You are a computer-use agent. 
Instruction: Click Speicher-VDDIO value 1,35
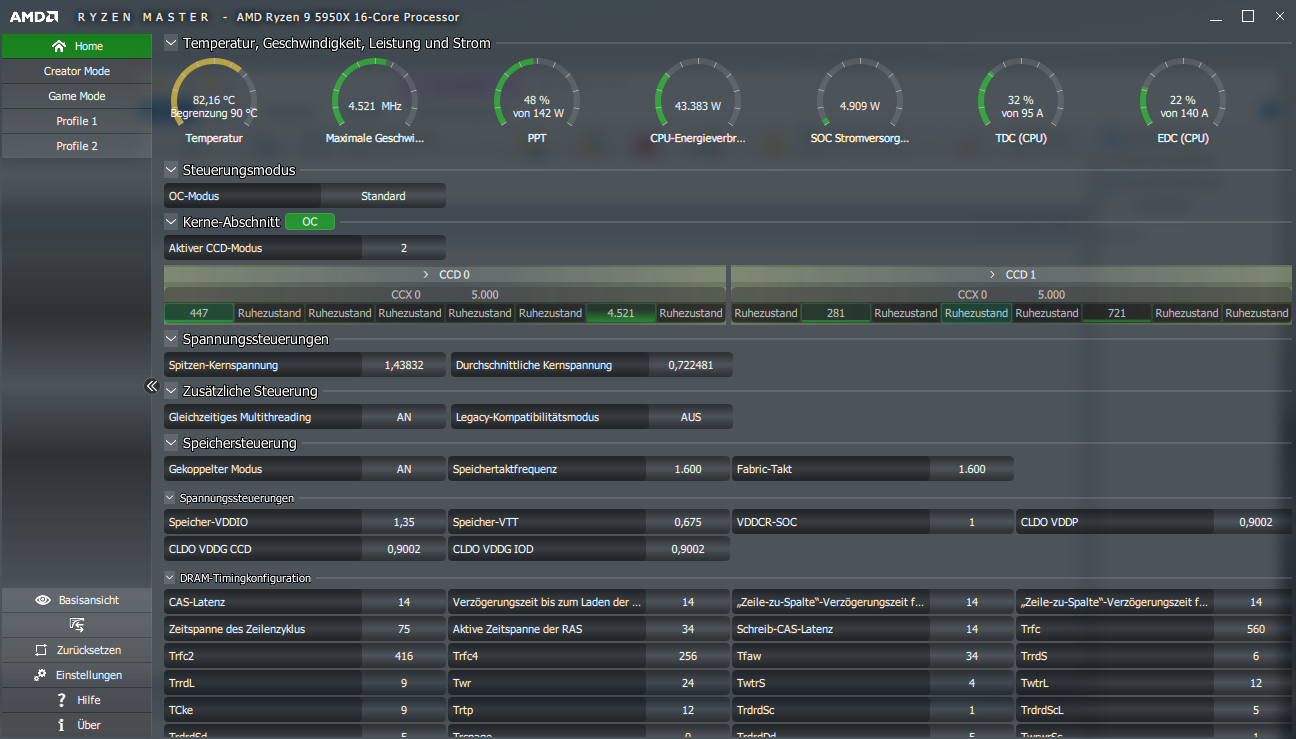click(404, 522)
